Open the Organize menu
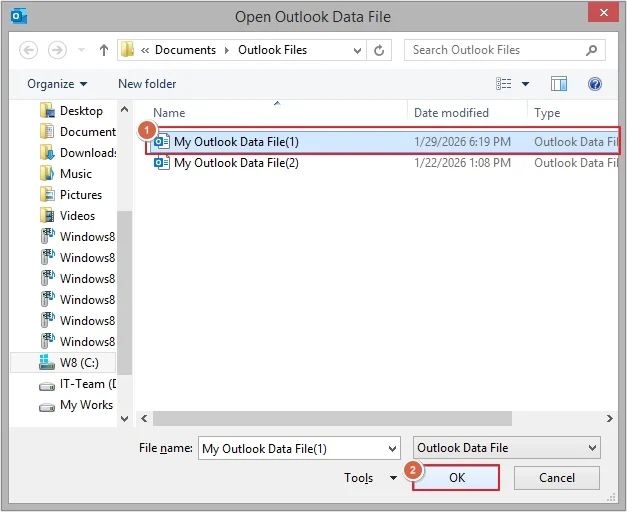 (x=57, y=84)
